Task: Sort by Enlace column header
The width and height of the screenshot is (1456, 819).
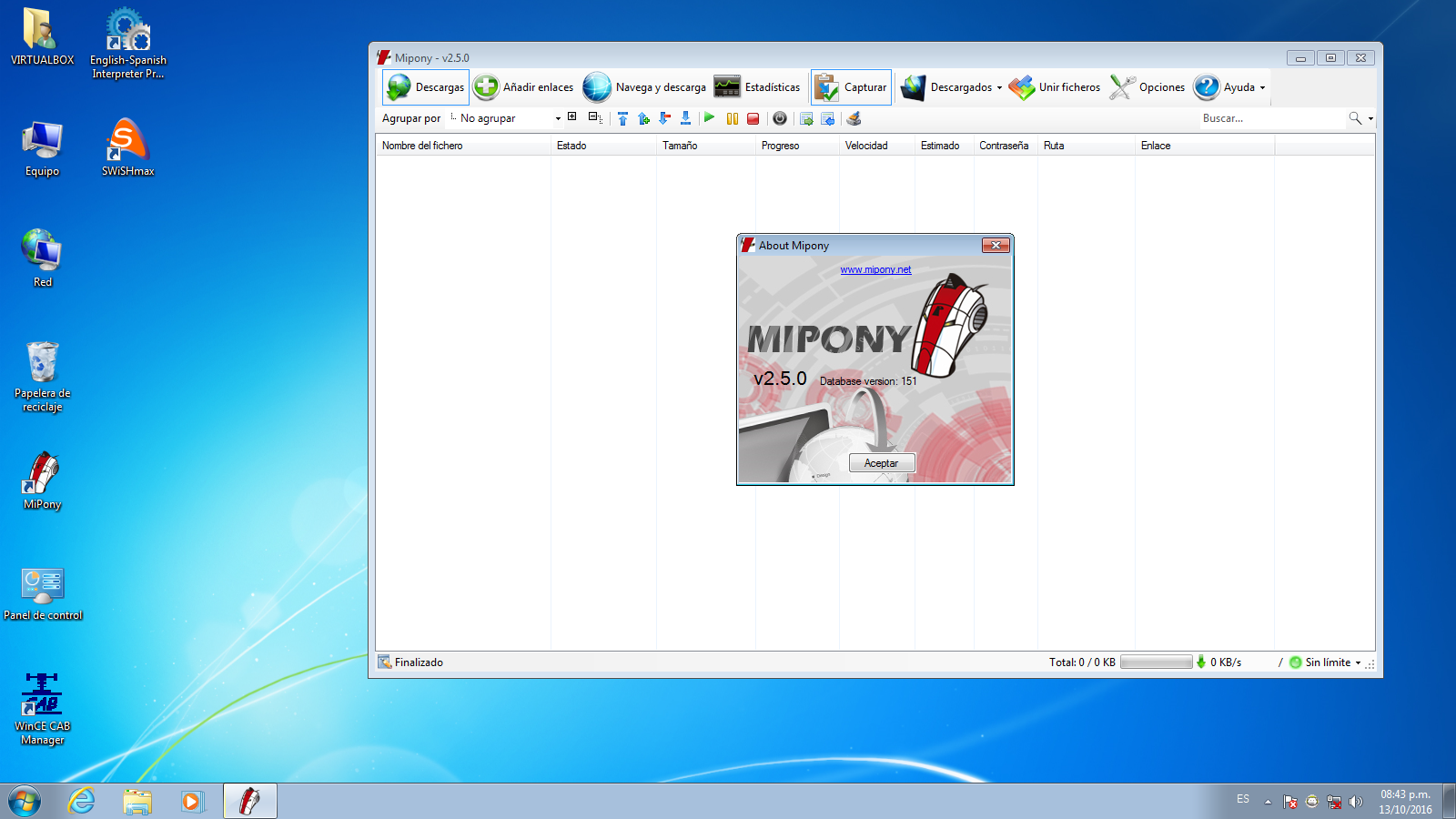Action: 1205,146
